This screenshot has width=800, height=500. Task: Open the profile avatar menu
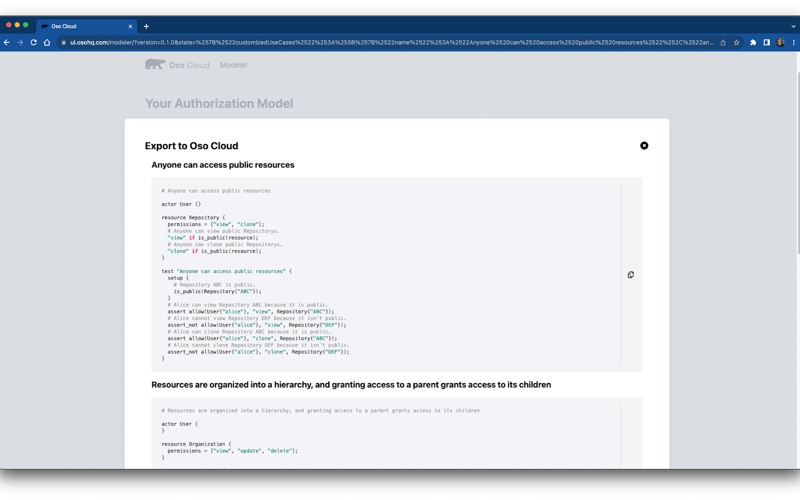(x=780, y=42)
